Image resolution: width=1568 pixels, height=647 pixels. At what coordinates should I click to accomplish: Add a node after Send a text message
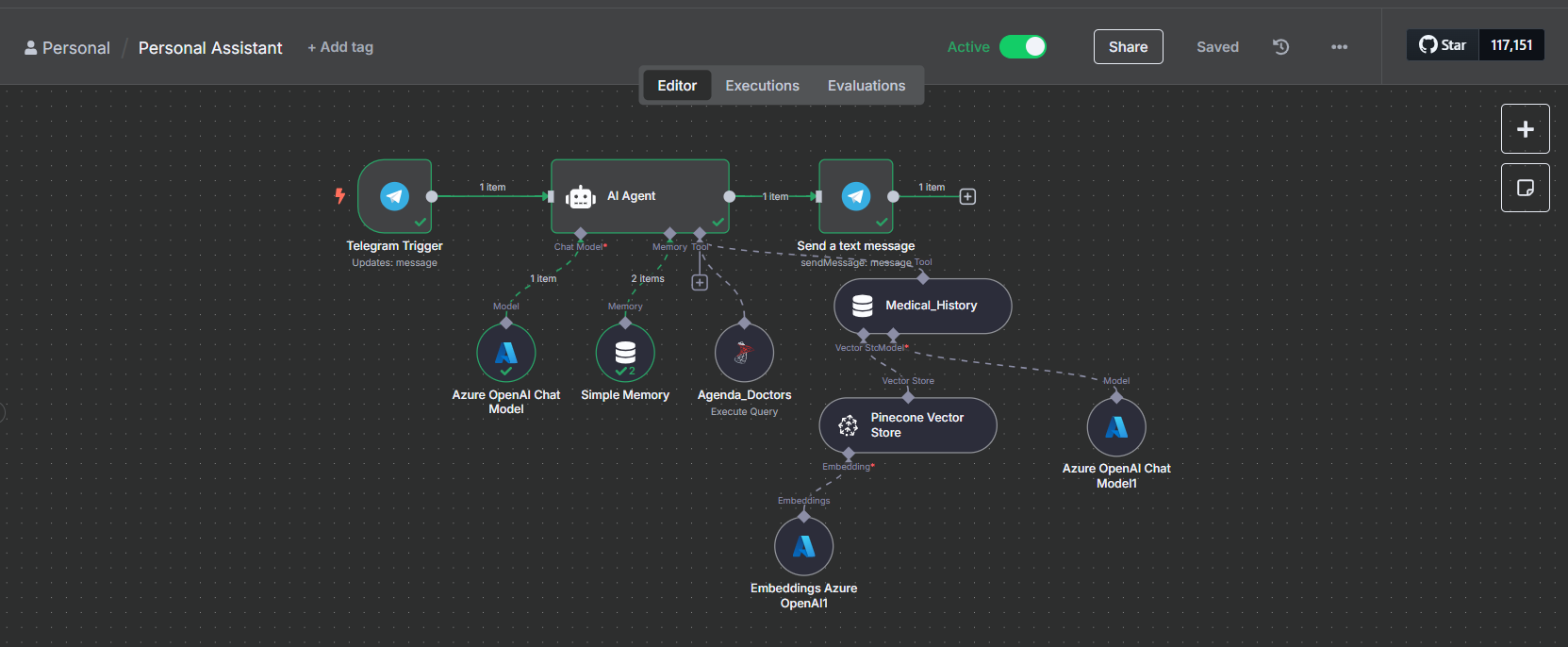(967, 196)
